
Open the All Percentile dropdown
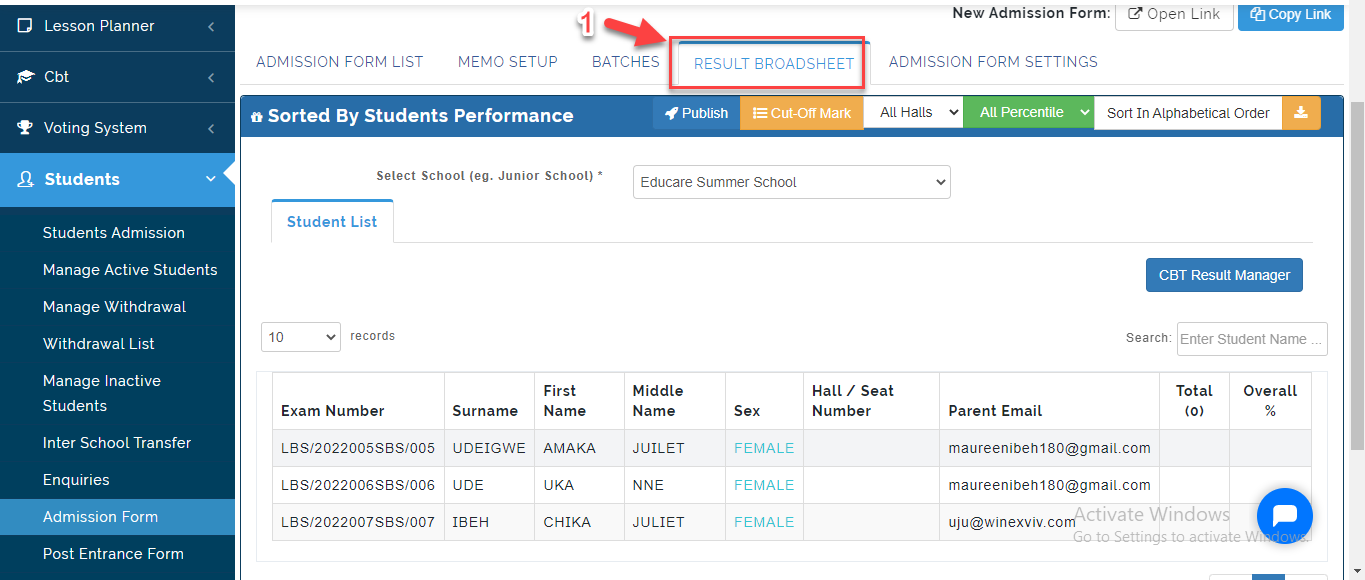[x=1028, y=113]
